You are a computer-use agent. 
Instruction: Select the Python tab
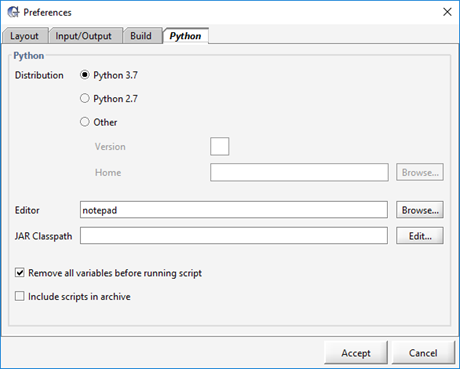(x=185, y=36)
